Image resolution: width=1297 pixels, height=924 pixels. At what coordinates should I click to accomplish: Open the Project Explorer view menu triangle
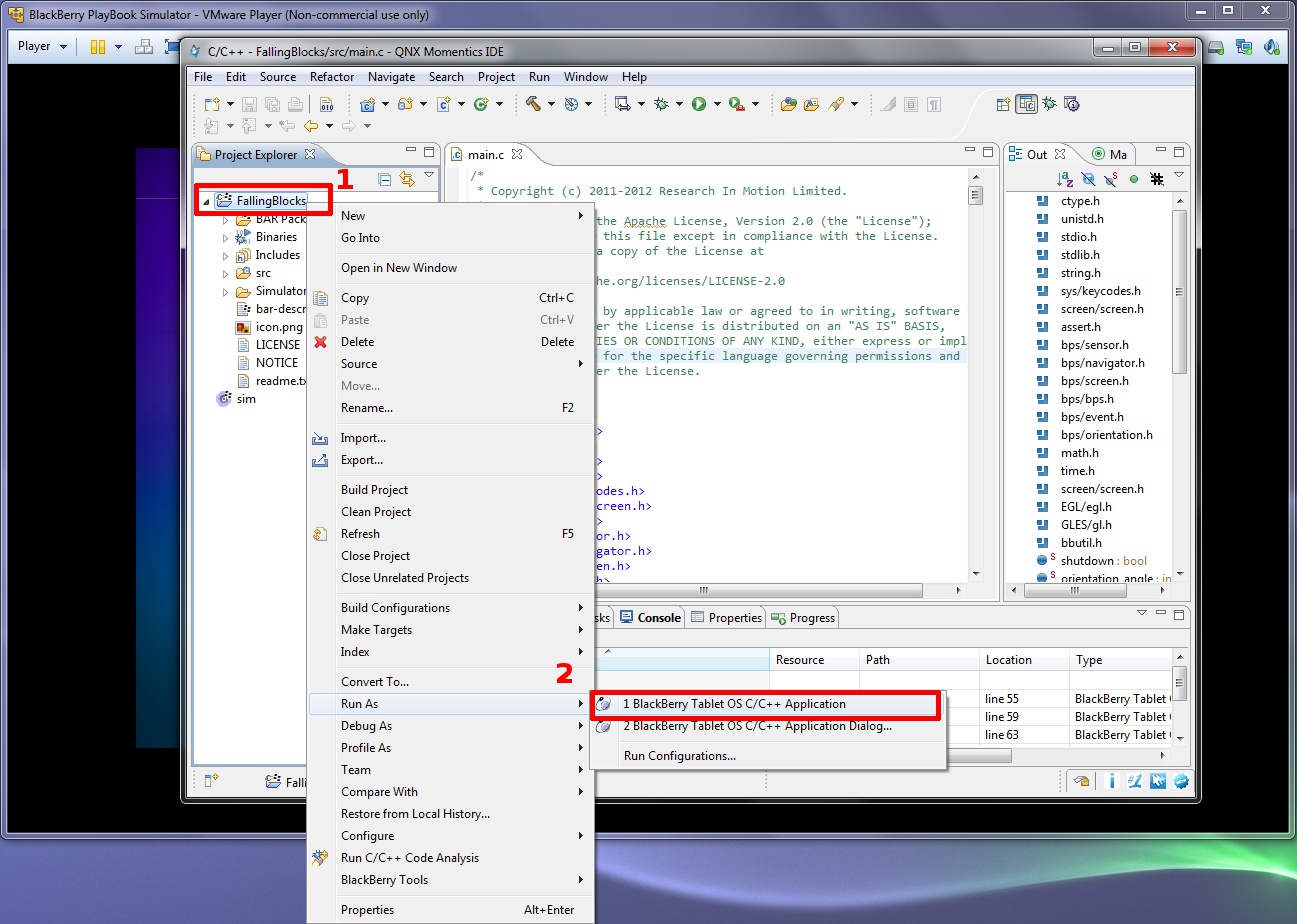(x=429, y=175)
